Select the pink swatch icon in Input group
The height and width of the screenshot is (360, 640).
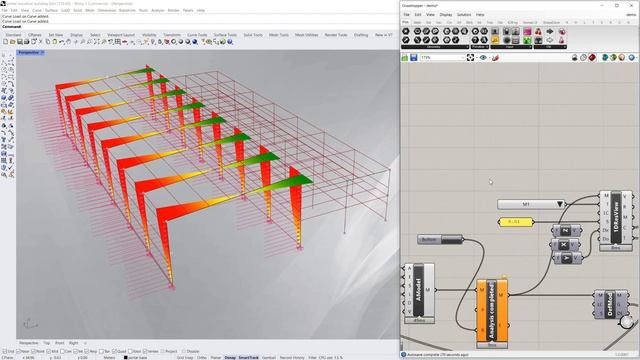[x=527, y=31]
